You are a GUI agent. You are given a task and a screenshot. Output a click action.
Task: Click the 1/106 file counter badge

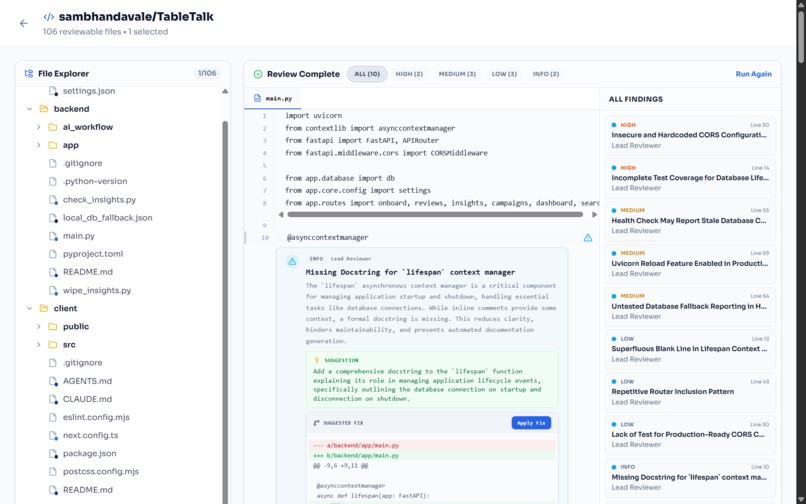coord(207,74)
